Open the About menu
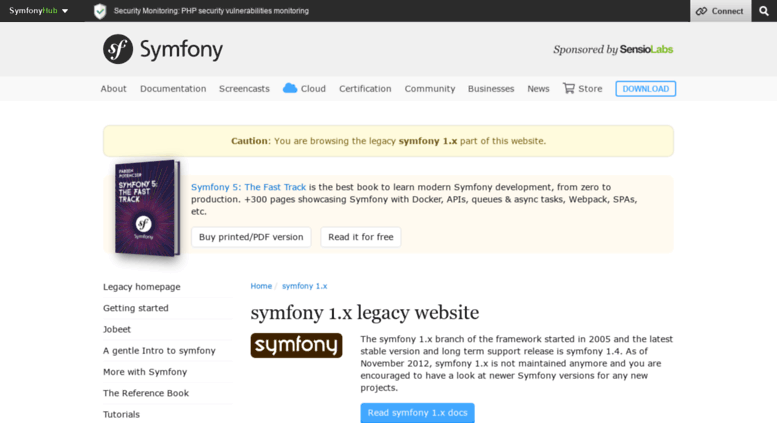Viewport: 777px width, 423px height. coord(113,89)
